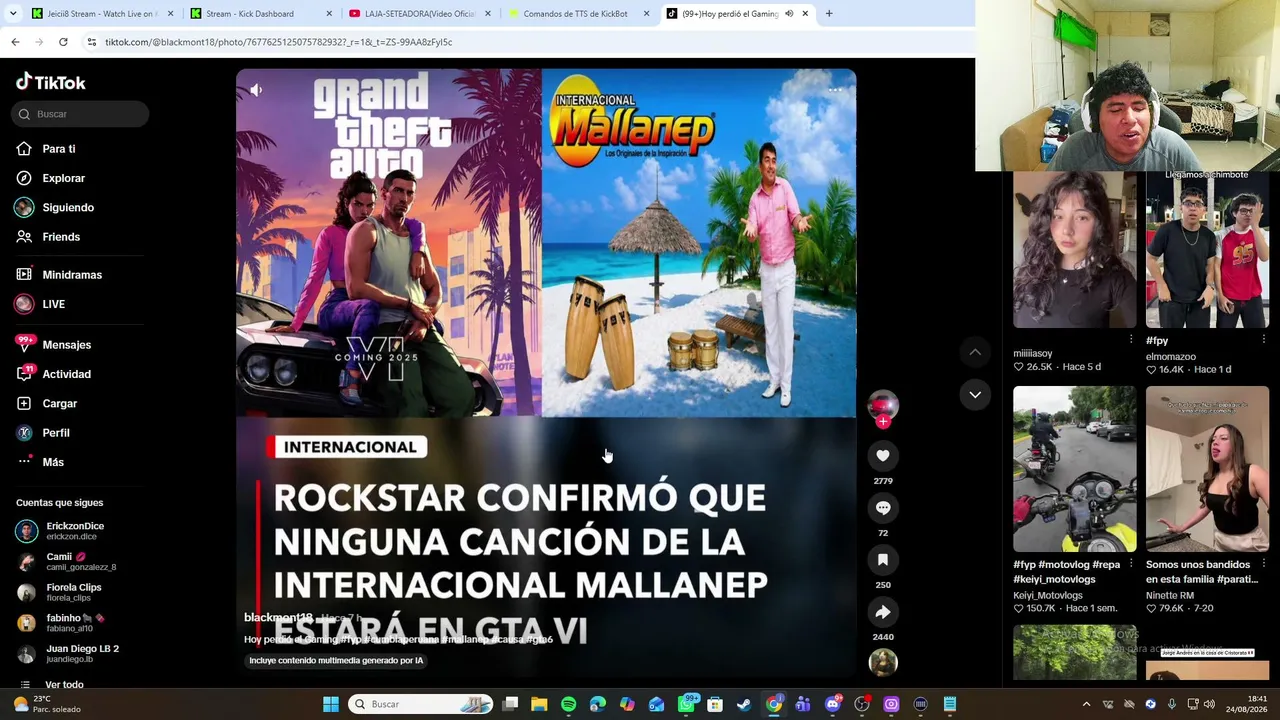The height and width of the screenshot is (720, 1280).
Task: Open the sound disc at the bottom of the action column
Action: click(x=883, y=662)
